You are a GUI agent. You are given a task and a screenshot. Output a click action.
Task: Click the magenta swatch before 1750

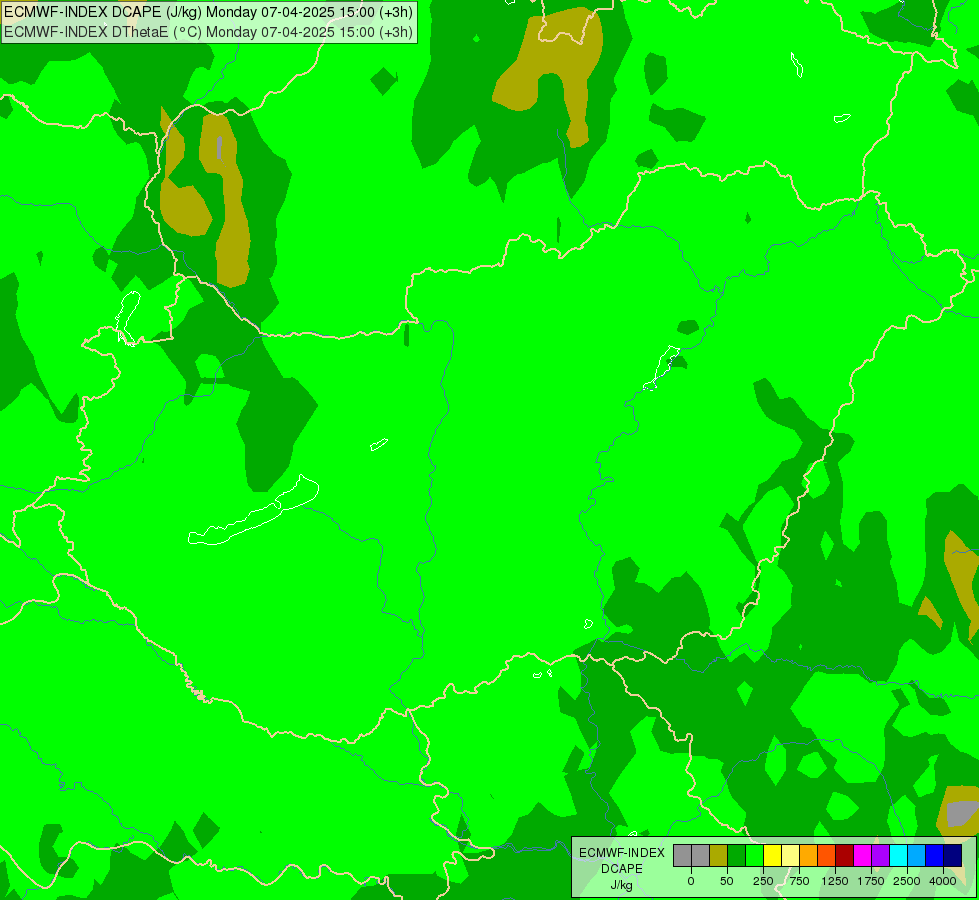pyautogui.click(x=863, y=855)
